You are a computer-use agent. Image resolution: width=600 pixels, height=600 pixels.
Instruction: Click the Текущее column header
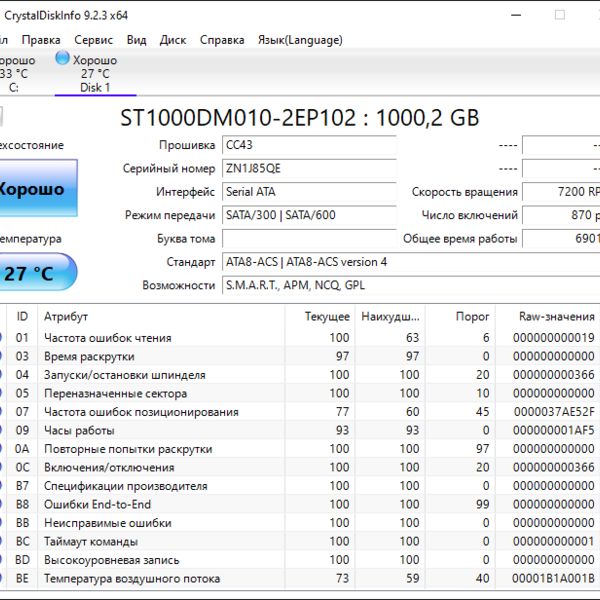(x=320, y=316)
